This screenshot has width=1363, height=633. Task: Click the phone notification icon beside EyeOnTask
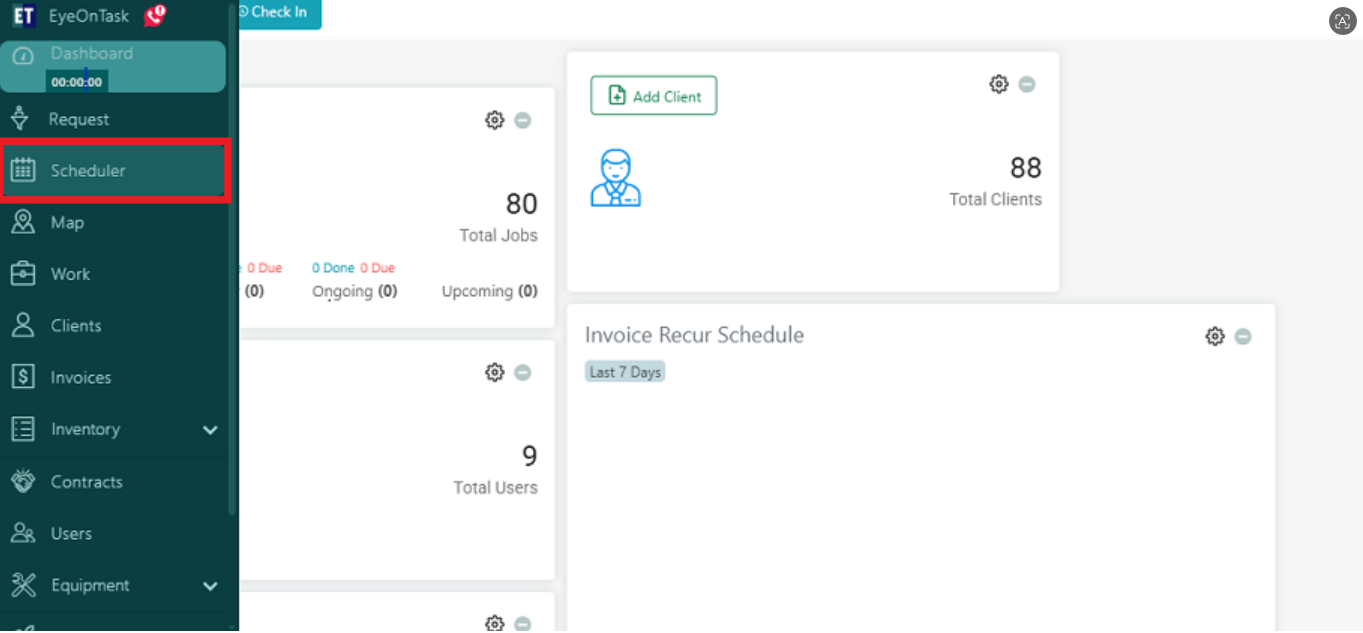pyautogui.click(x=154, y=15)
